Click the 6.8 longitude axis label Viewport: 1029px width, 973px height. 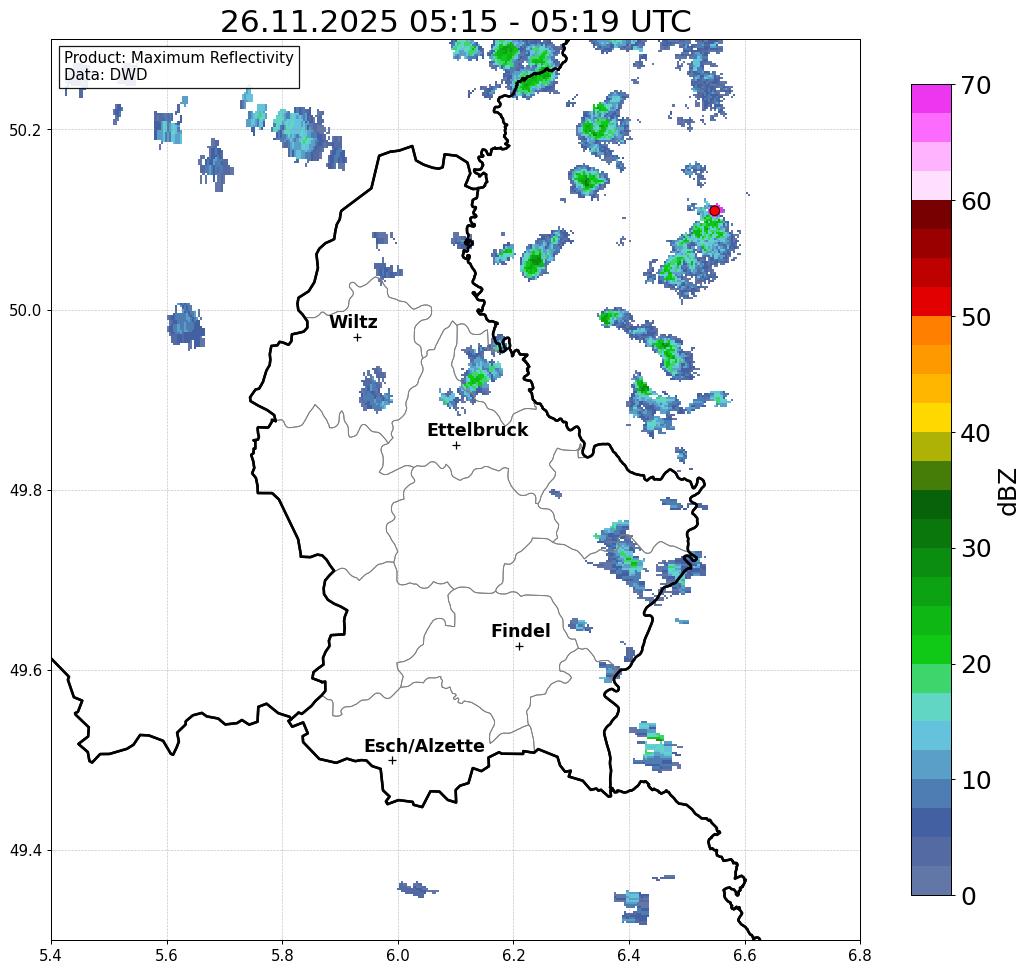pos(860,955)
